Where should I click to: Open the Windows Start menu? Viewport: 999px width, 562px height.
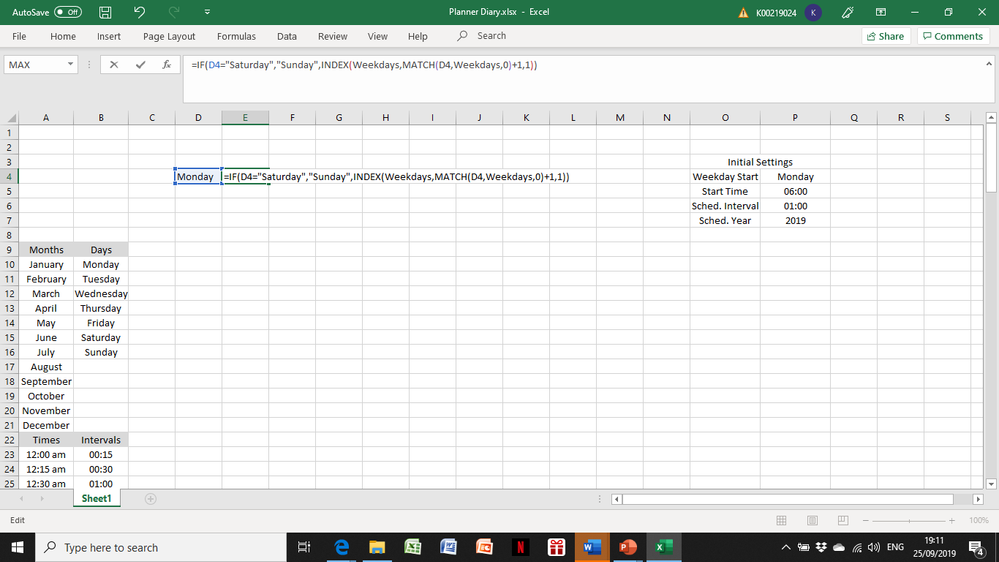(x=17, y=547)
